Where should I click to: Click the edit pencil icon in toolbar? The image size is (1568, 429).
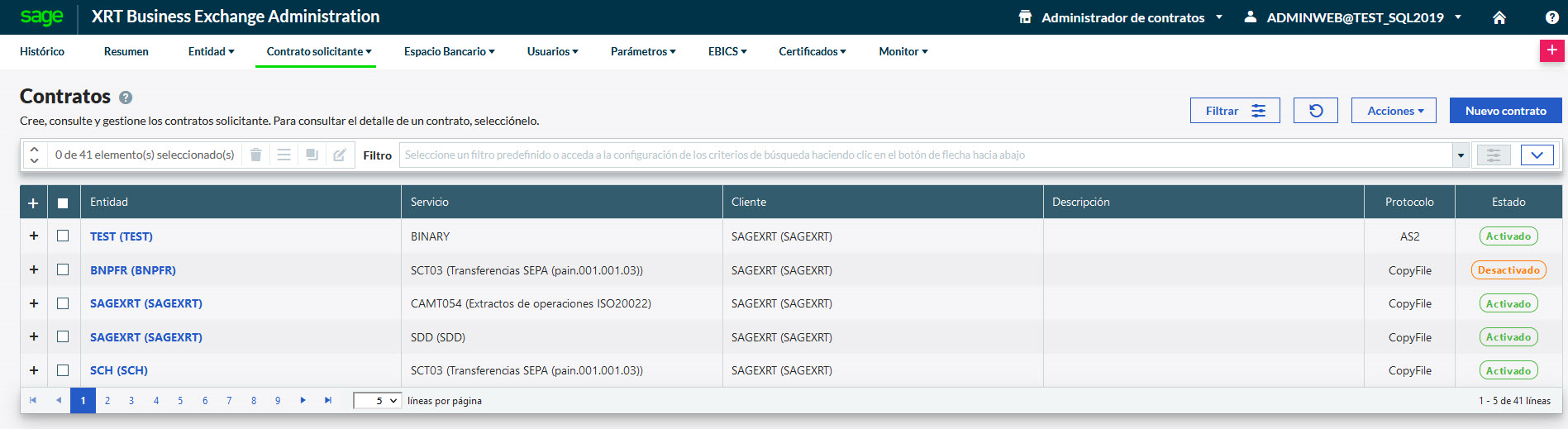coord(339,155)
